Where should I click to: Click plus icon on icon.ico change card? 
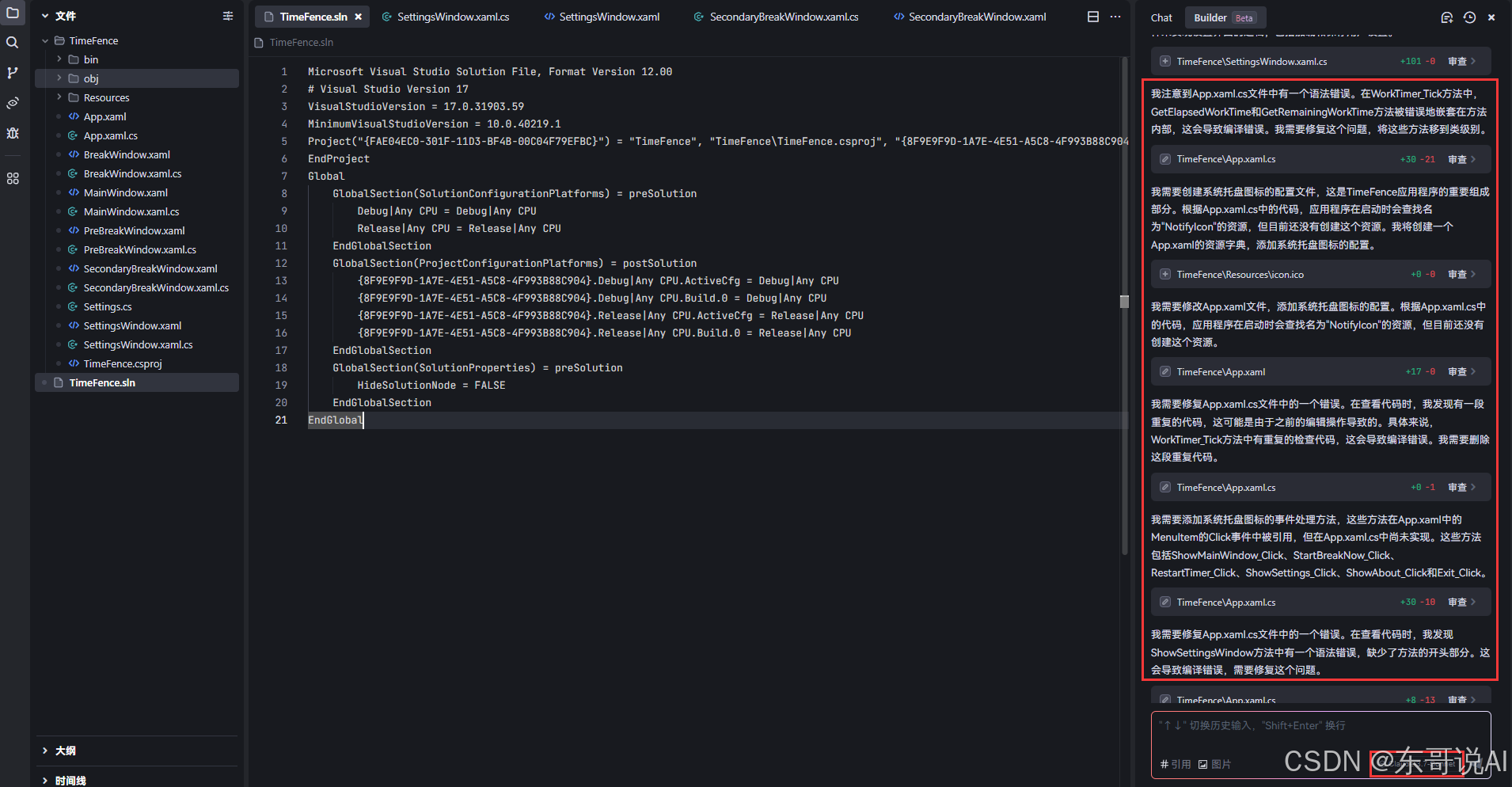[x=1165, y=274]
